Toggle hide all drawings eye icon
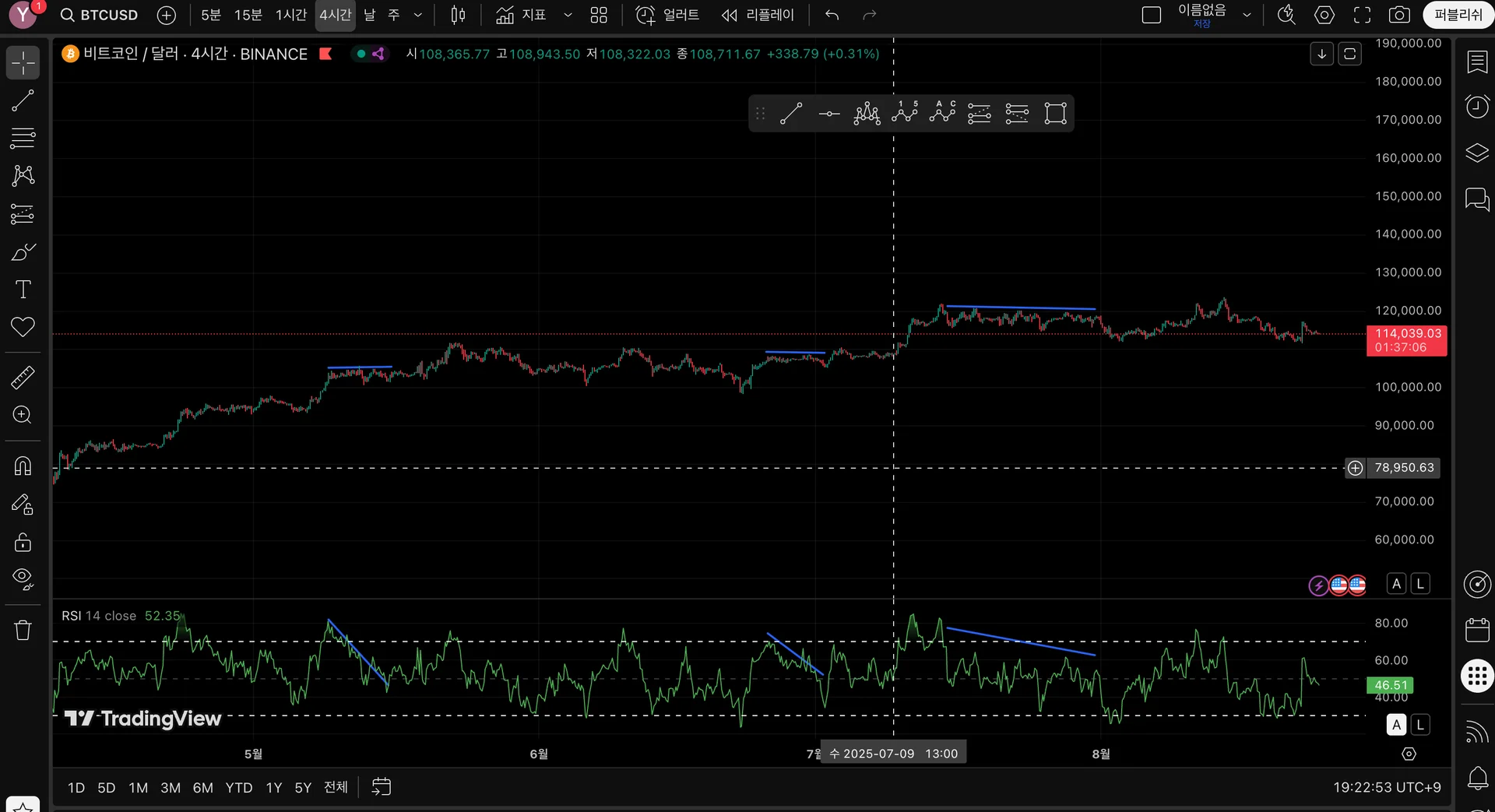This screenshot has width=1495, height=812. [23, 578]
